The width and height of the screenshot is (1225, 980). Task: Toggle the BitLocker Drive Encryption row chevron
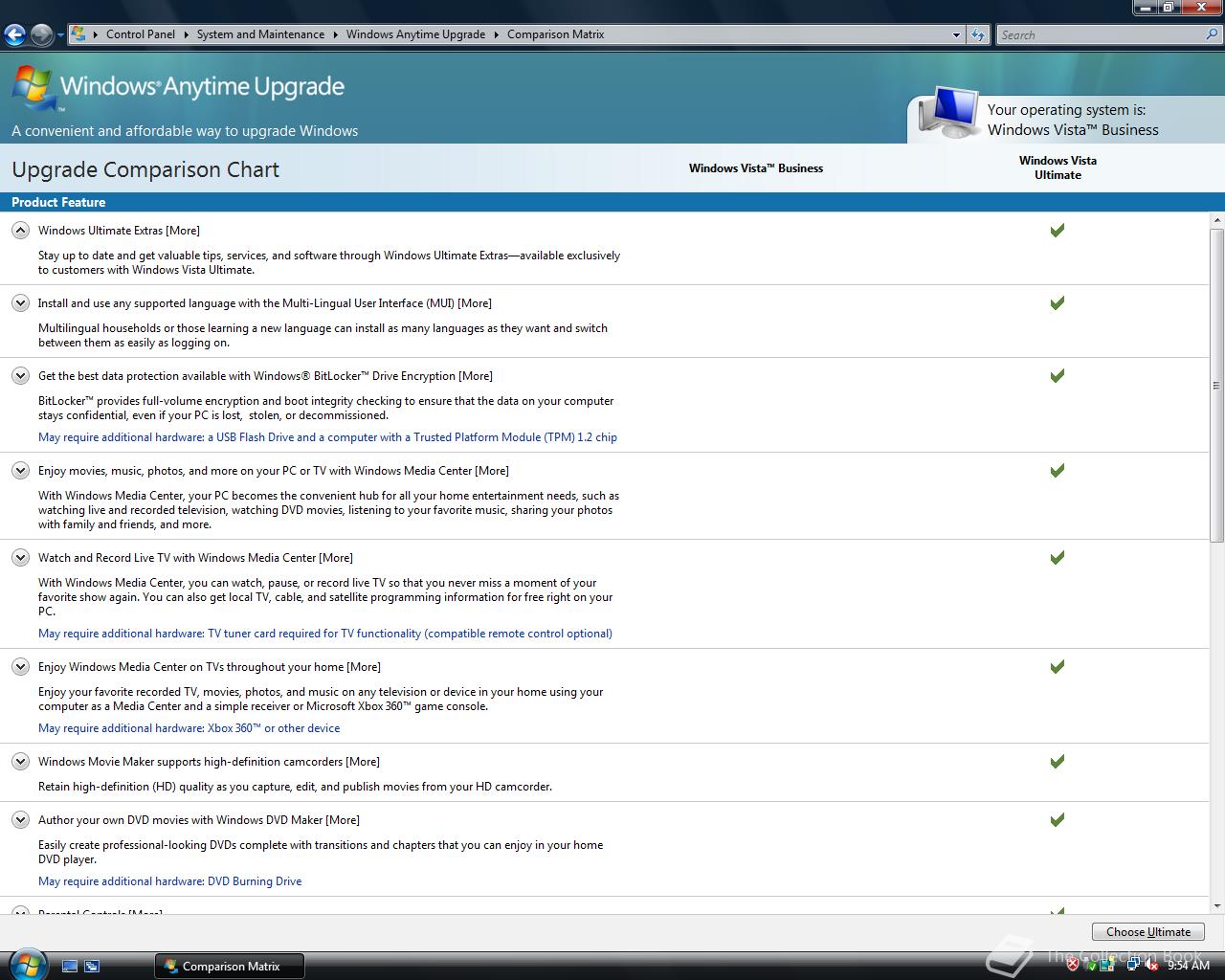click(20, 375)
